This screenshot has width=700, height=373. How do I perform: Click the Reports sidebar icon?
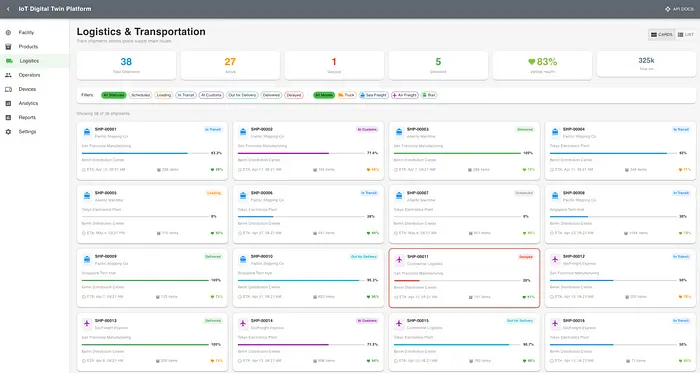coord(8,117)
